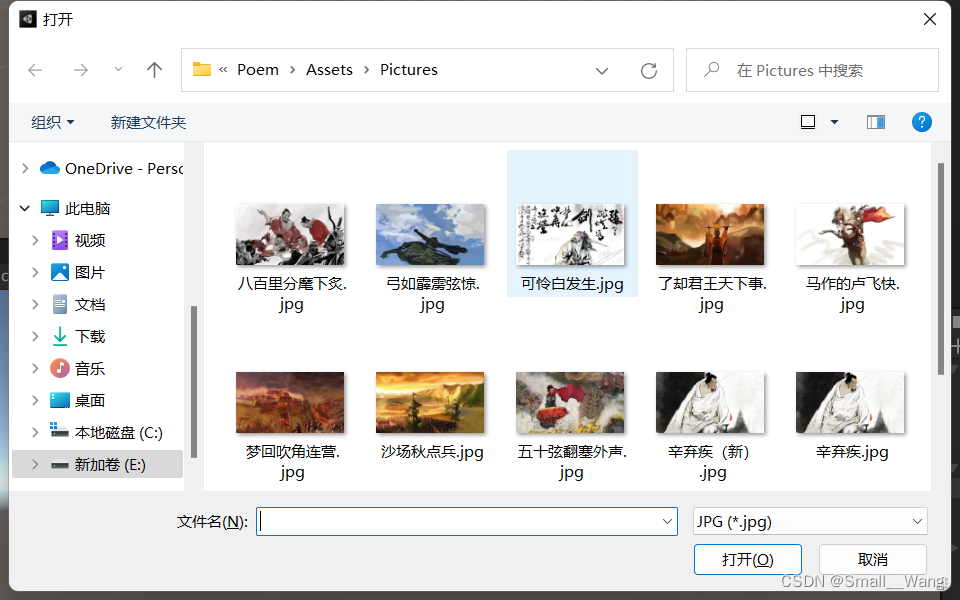The height and width of the screenshot is (600, 960).
Task: Expand the 视频 folder node
Action: click(36, 241)
